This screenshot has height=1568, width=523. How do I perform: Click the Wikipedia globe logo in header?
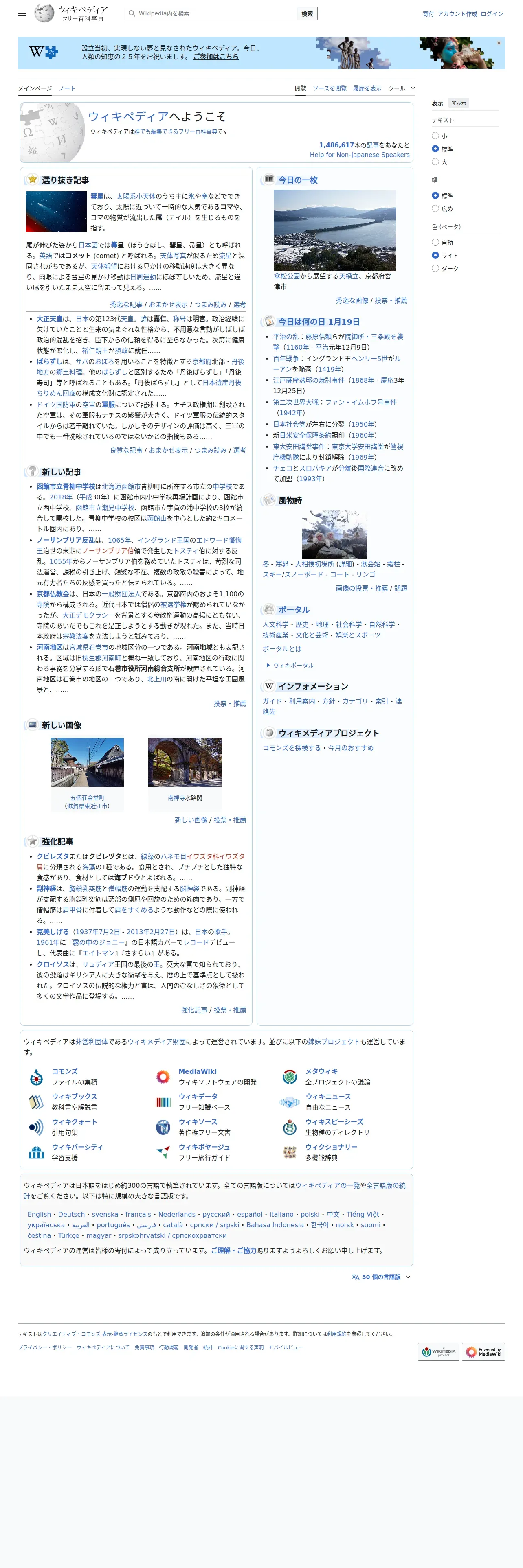[44, 13]
